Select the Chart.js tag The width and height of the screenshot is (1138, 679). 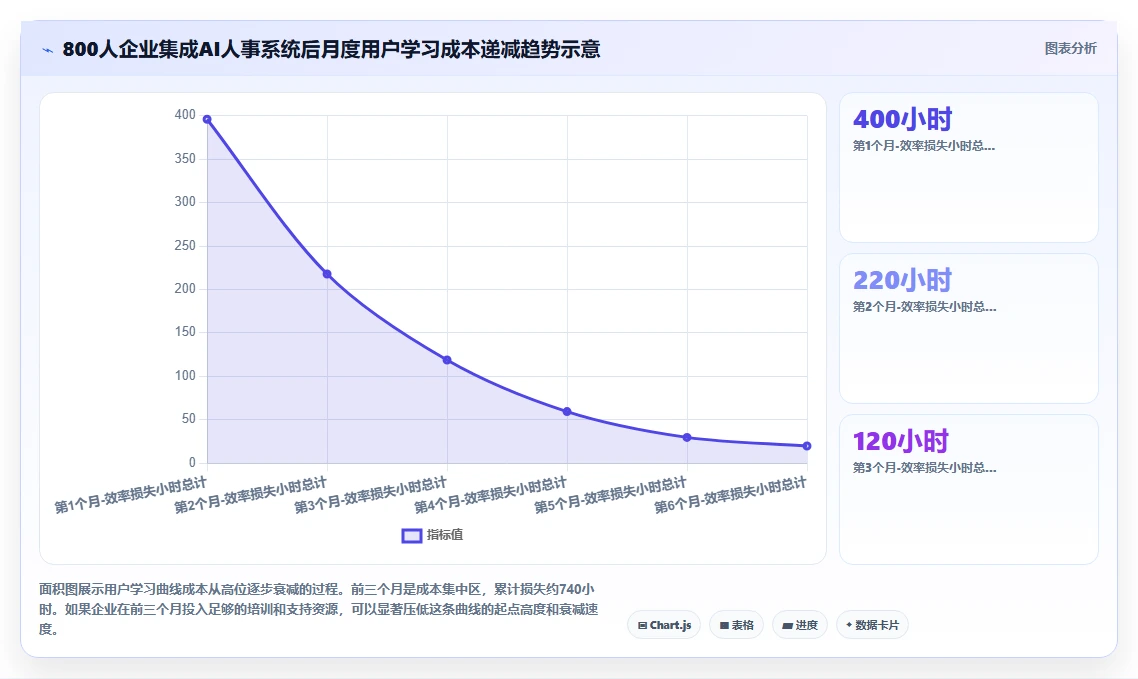[664, 625]
